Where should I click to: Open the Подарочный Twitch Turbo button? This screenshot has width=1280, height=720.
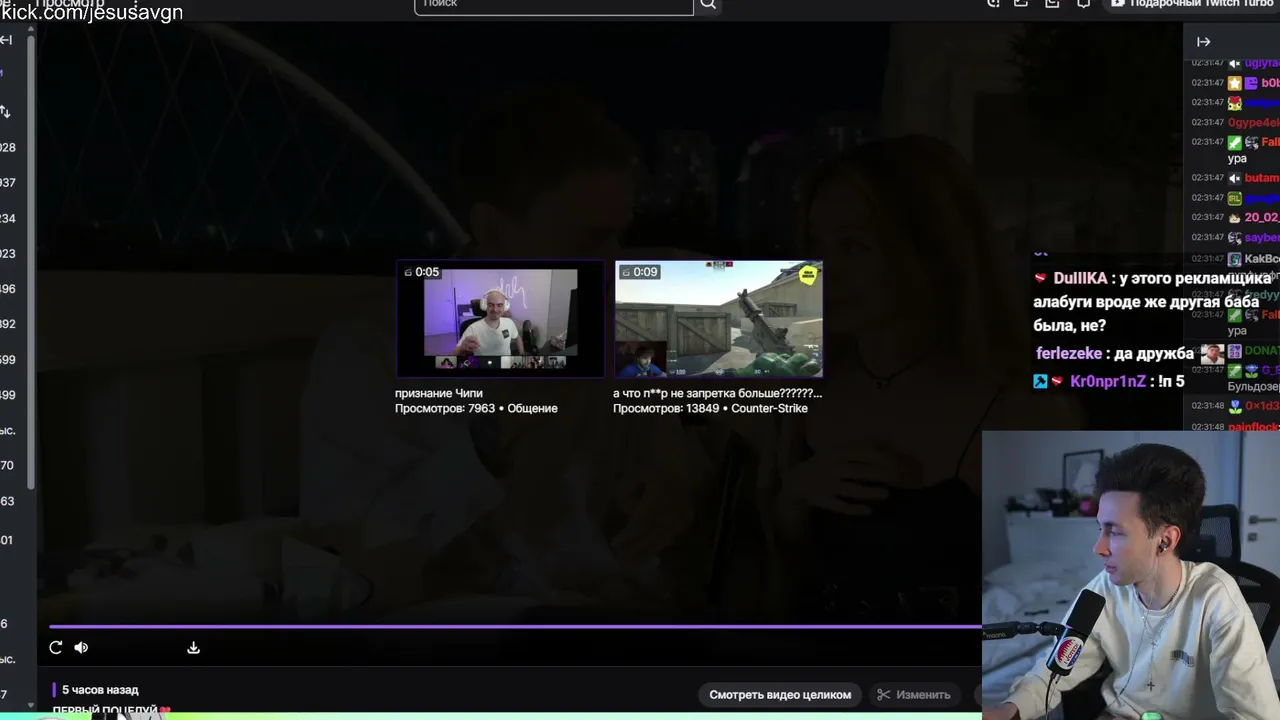[1191, 4]
